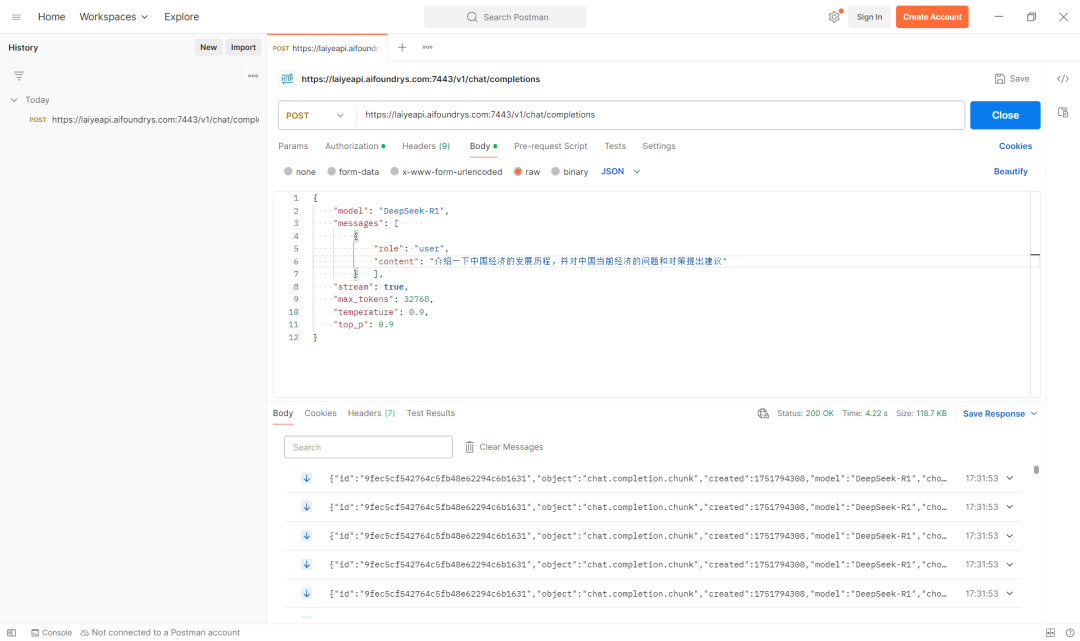Click the Clear Messages trash icon
1080x641 pixels.
[x=469, y=447]
